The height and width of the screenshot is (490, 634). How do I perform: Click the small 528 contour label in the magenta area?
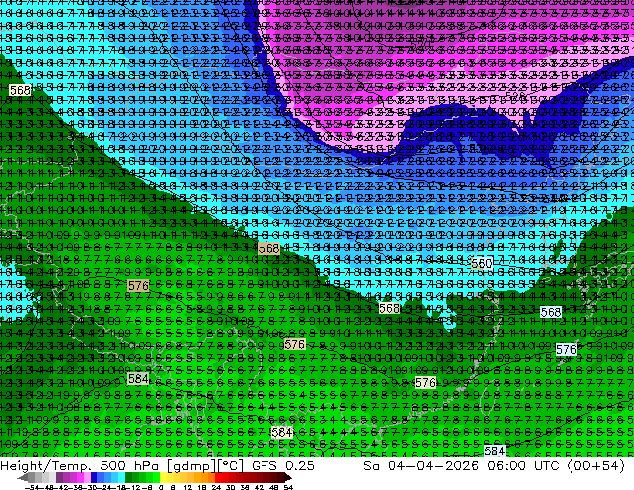[515, 96]
